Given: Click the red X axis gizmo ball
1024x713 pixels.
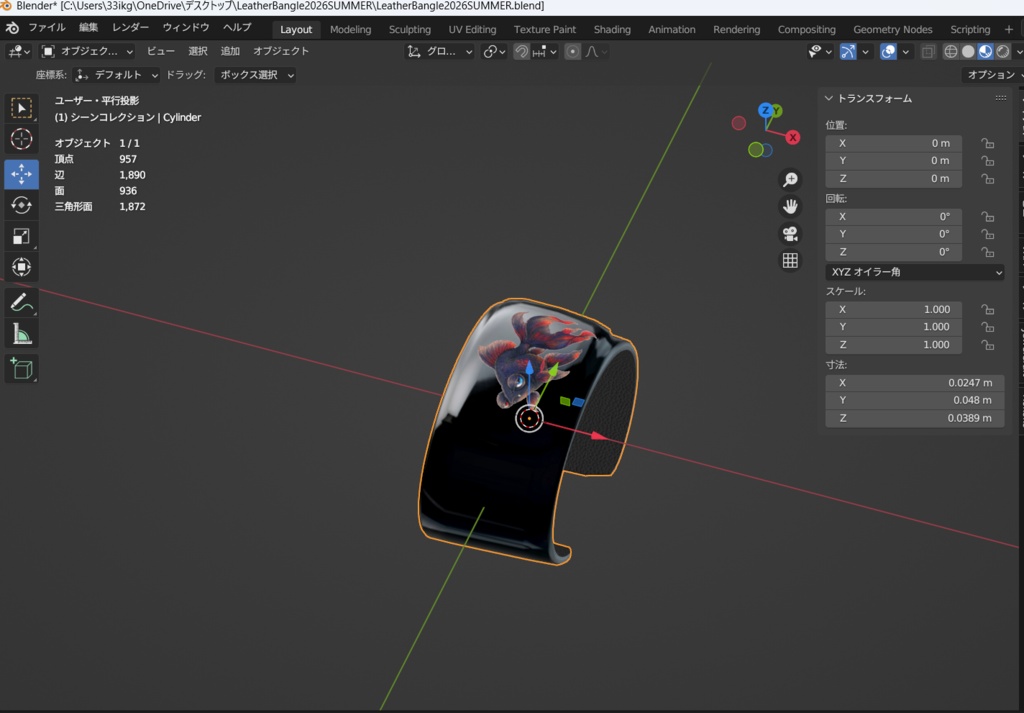Looking at the screenshot, I should tap(792, 137).
